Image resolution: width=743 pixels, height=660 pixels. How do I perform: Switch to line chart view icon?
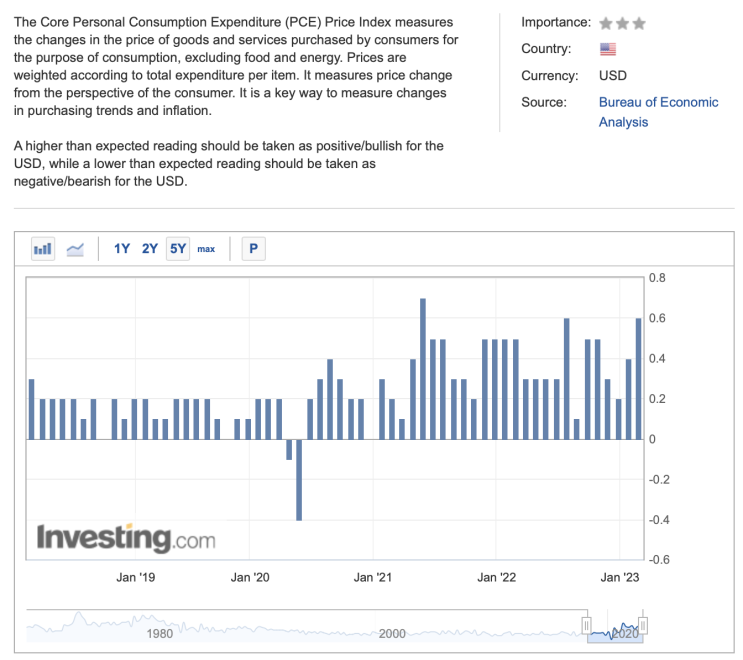coord(75,249)
